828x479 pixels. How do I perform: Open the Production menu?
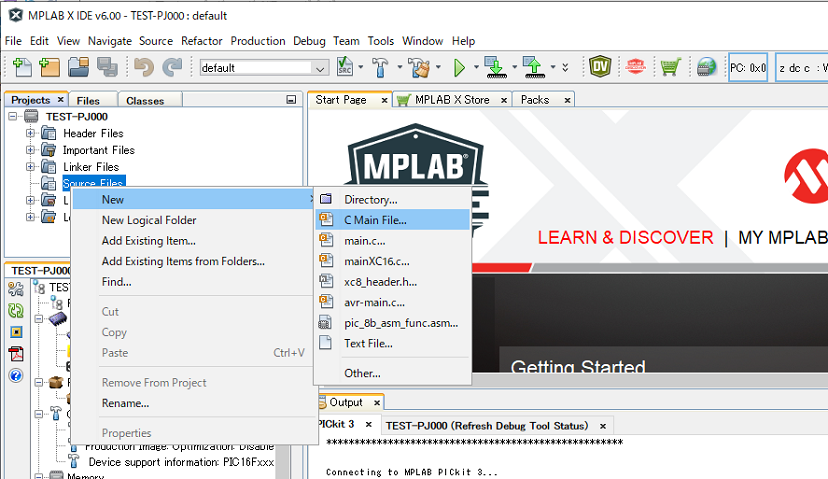(258, 41)
